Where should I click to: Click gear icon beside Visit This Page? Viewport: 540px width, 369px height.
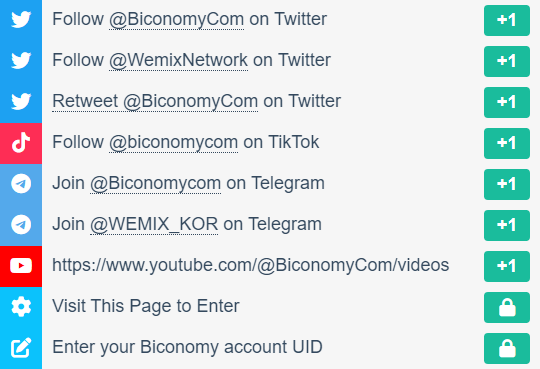(21, 306)
